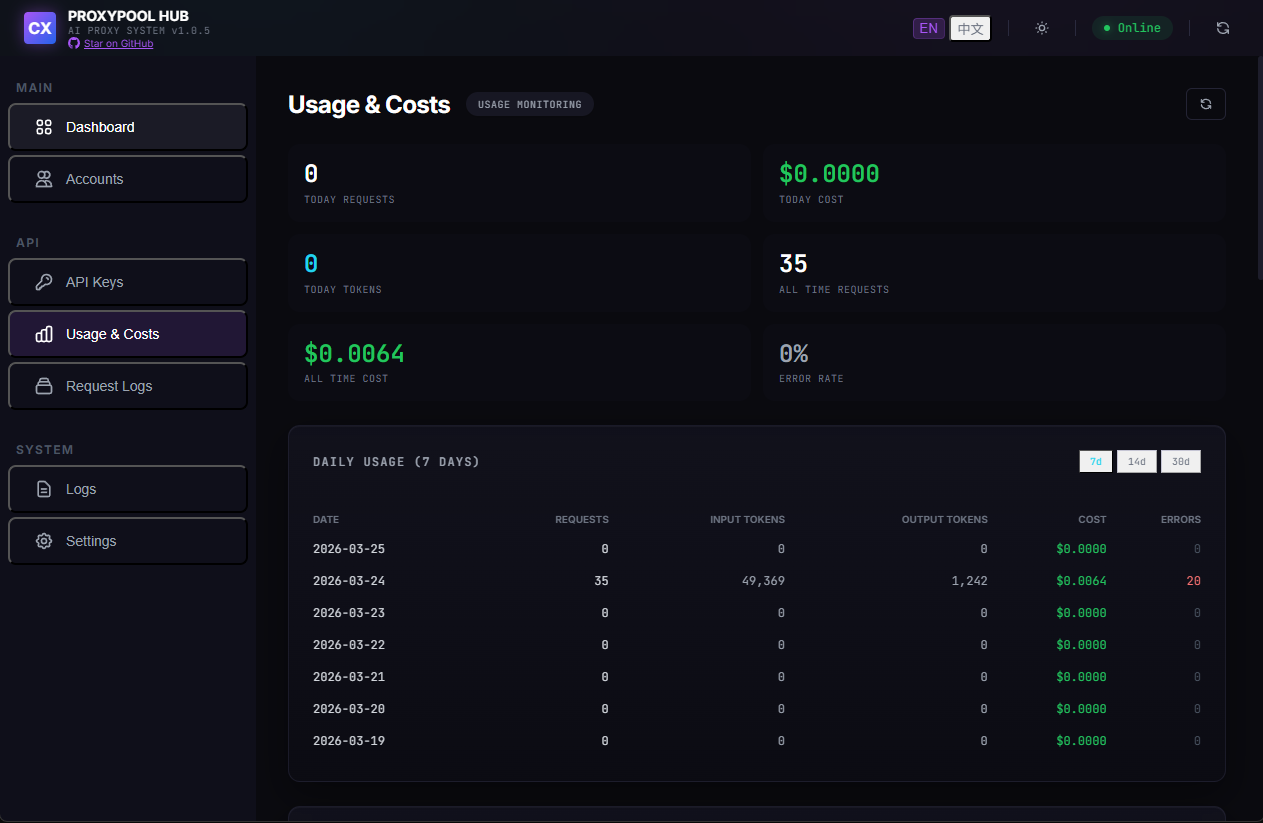This screenshot has height=823, width=1263.
Task: Open the Accounts menu item
Action: [x=128, y=179]
